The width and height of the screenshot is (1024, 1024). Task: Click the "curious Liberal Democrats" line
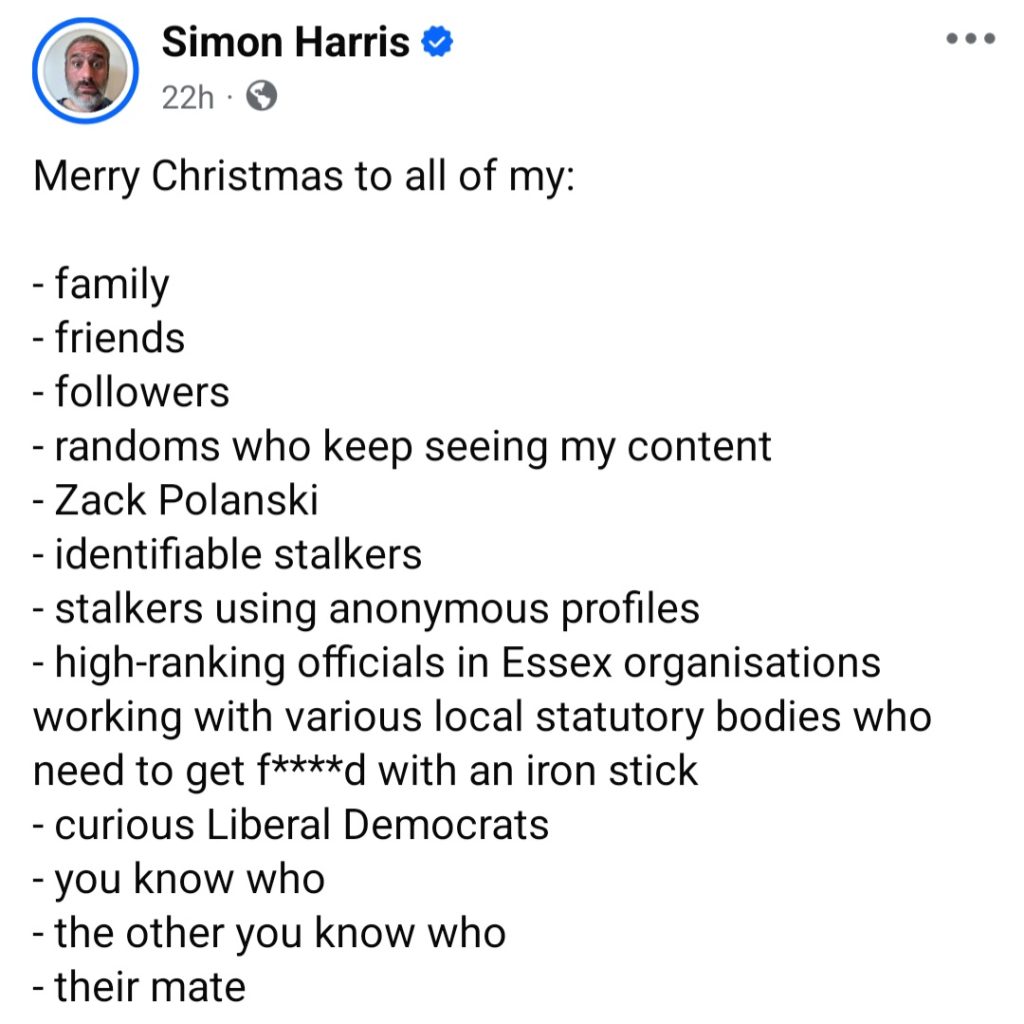click(301, 824)
